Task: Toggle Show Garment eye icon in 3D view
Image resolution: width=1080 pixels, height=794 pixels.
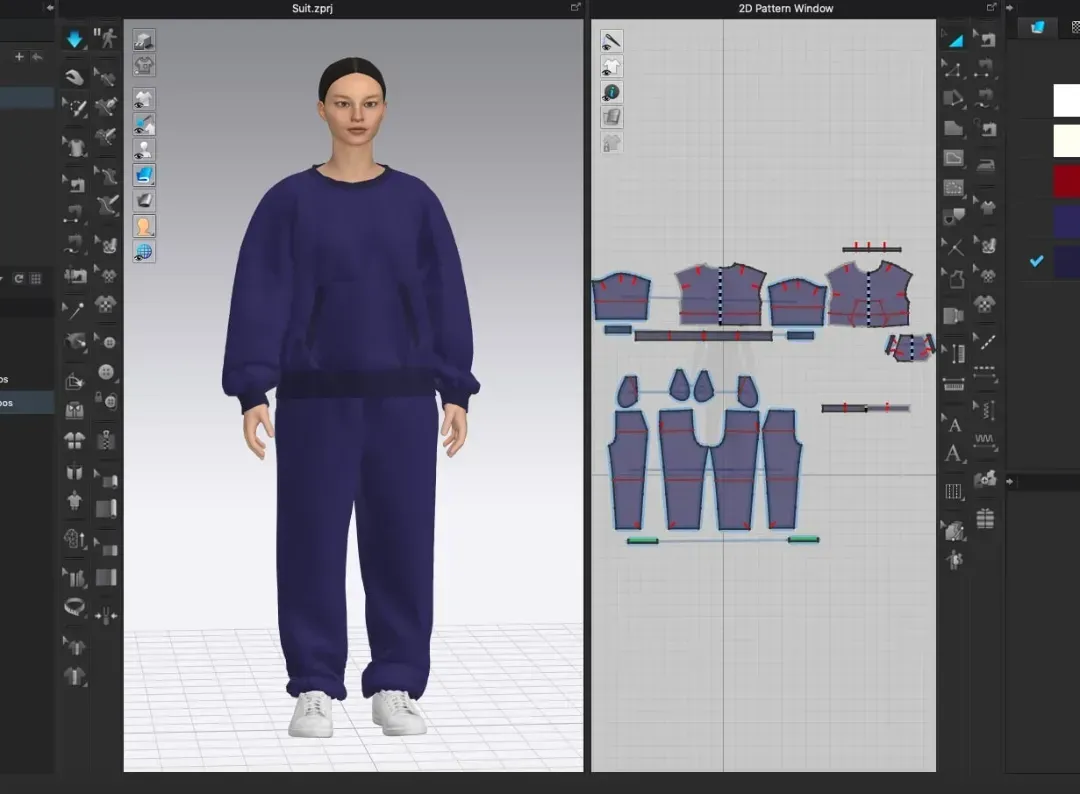Action: (x=144, y=99)
